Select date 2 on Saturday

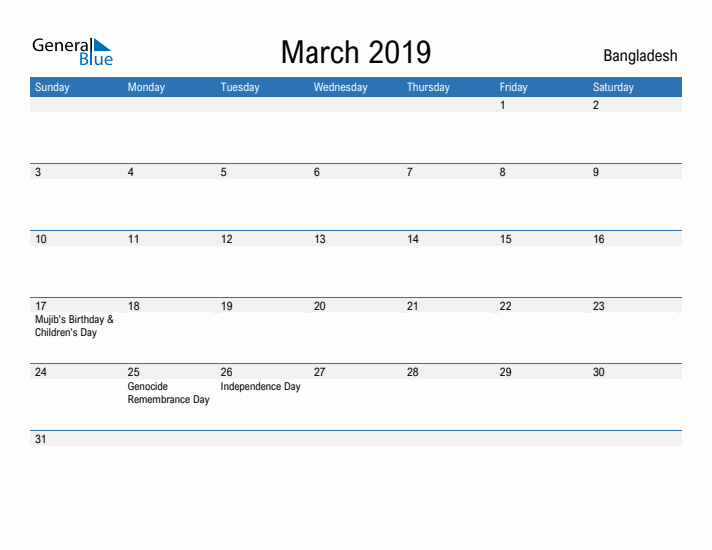(x=596, y=105)
